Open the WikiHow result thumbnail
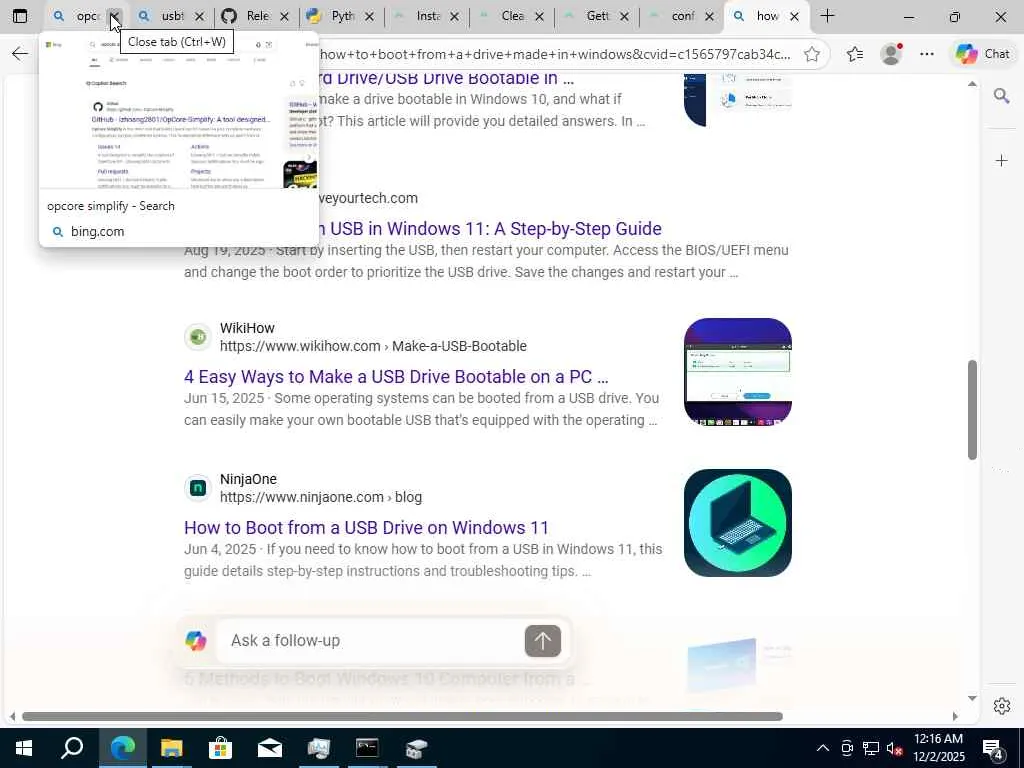 coord(738,372)
